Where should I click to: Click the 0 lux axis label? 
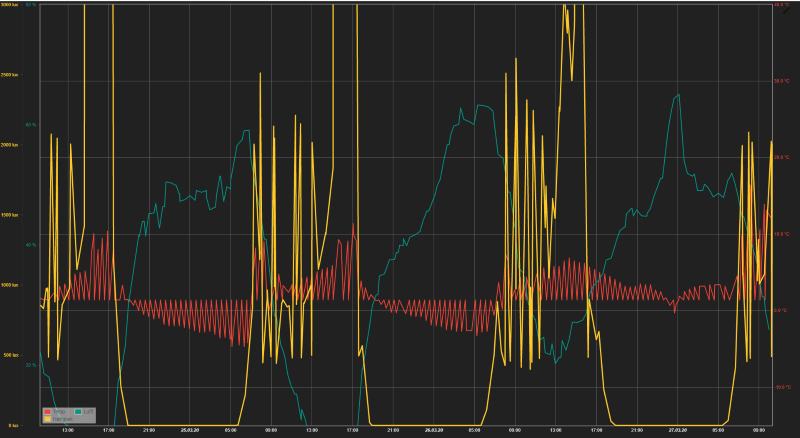pos(13,425)
